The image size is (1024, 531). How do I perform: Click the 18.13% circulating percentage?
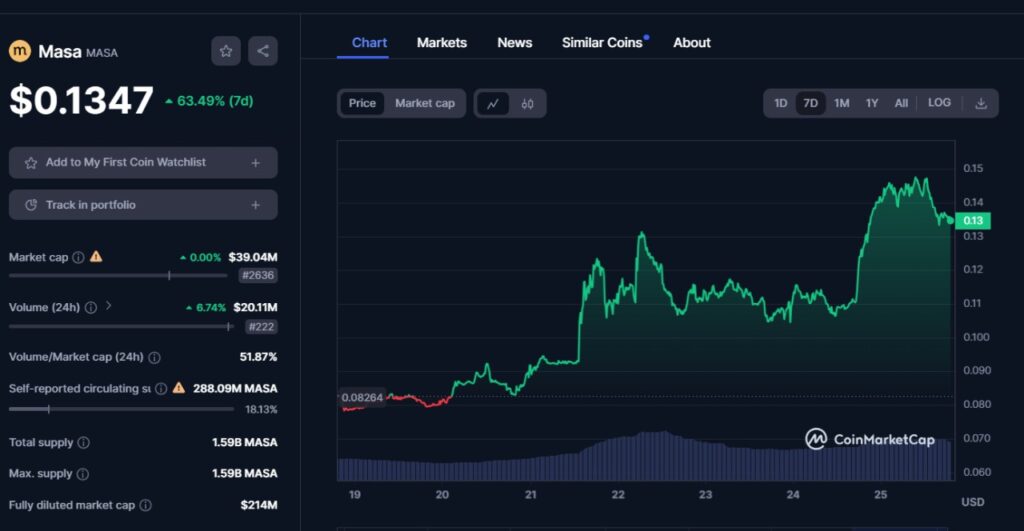[261, 410]
